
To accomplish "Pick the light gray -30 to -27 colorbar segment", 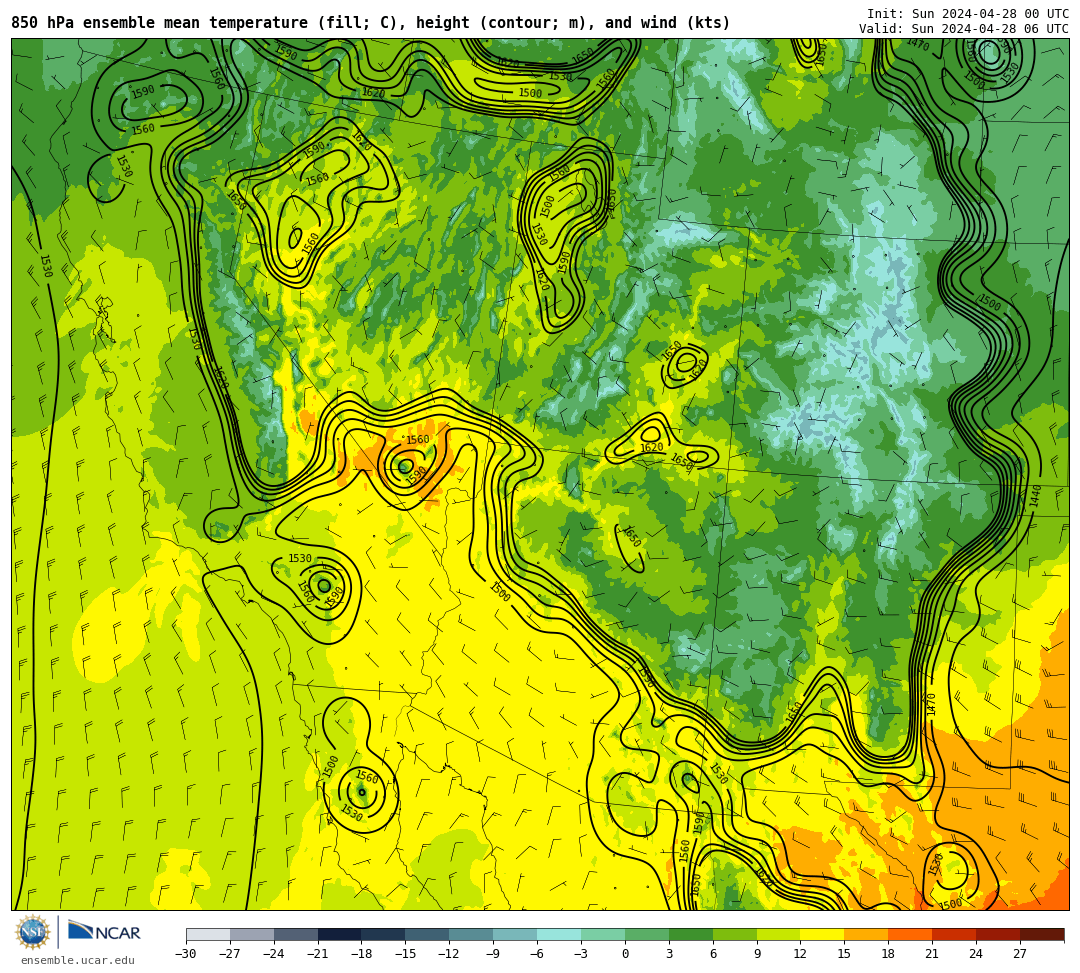I will pyautogui.click(x=208, y=934).
